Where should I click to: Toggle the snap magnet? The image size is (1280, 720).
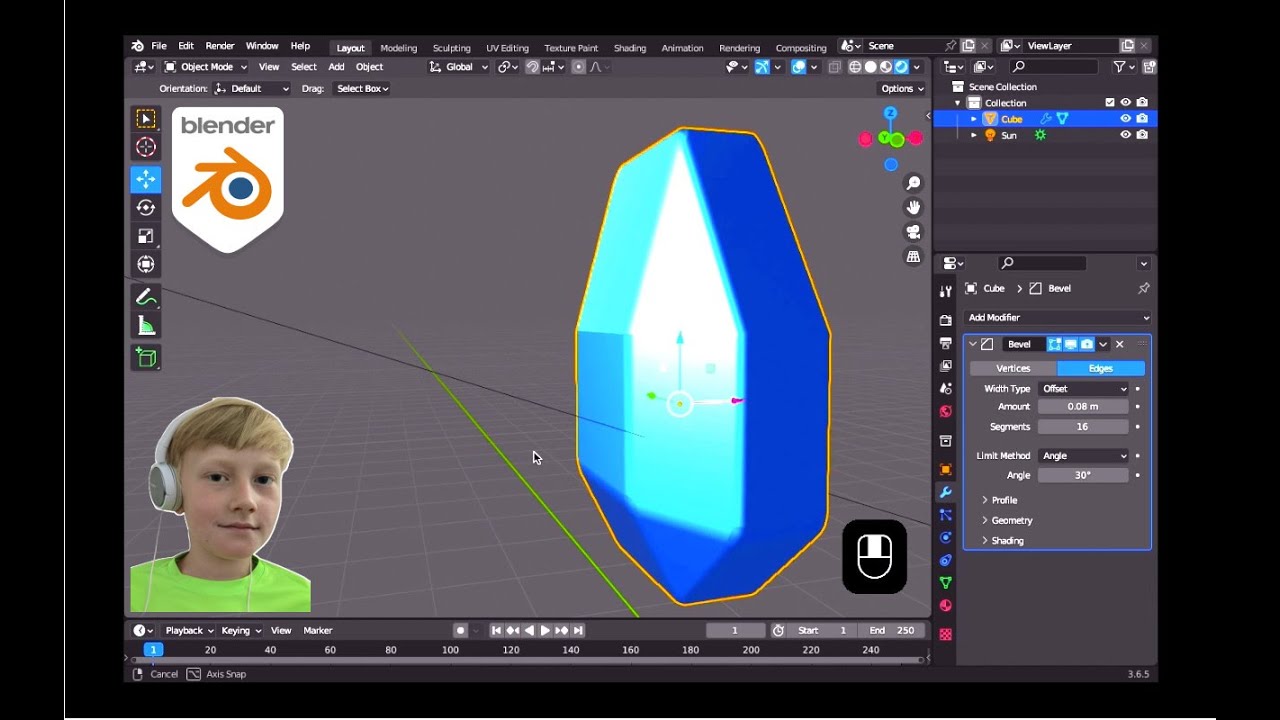coord(532,67)
